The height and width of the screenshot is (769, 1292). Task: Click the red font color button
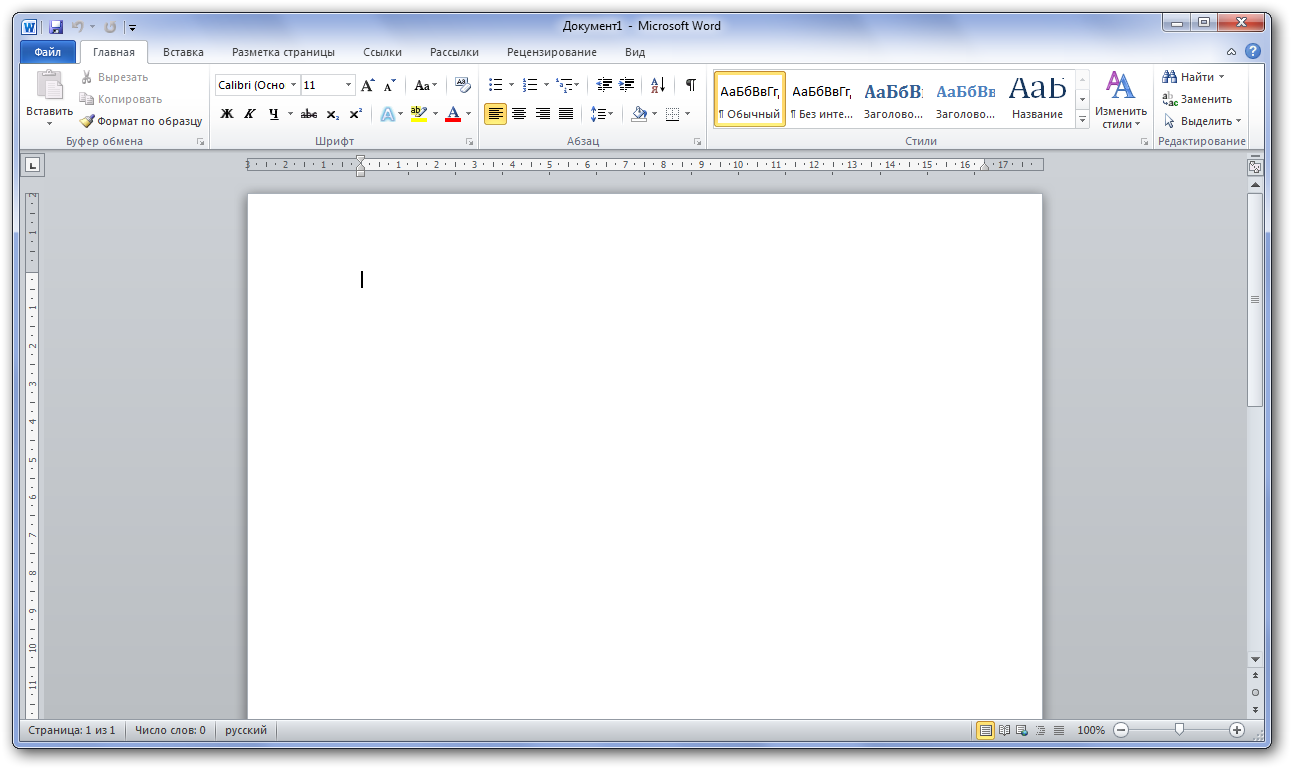pos(453,114)
